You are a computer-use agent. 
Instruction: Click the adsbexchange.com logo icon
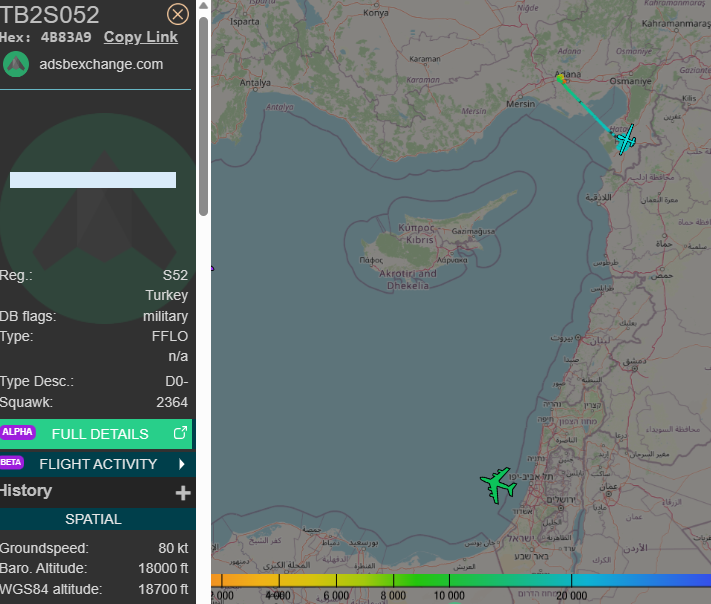(16, 64)
